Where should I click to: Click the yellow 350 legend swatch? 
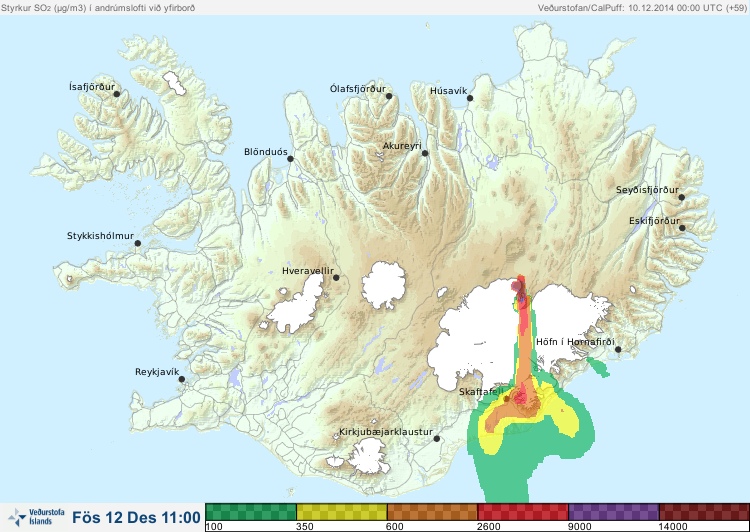tap(342, 512)
